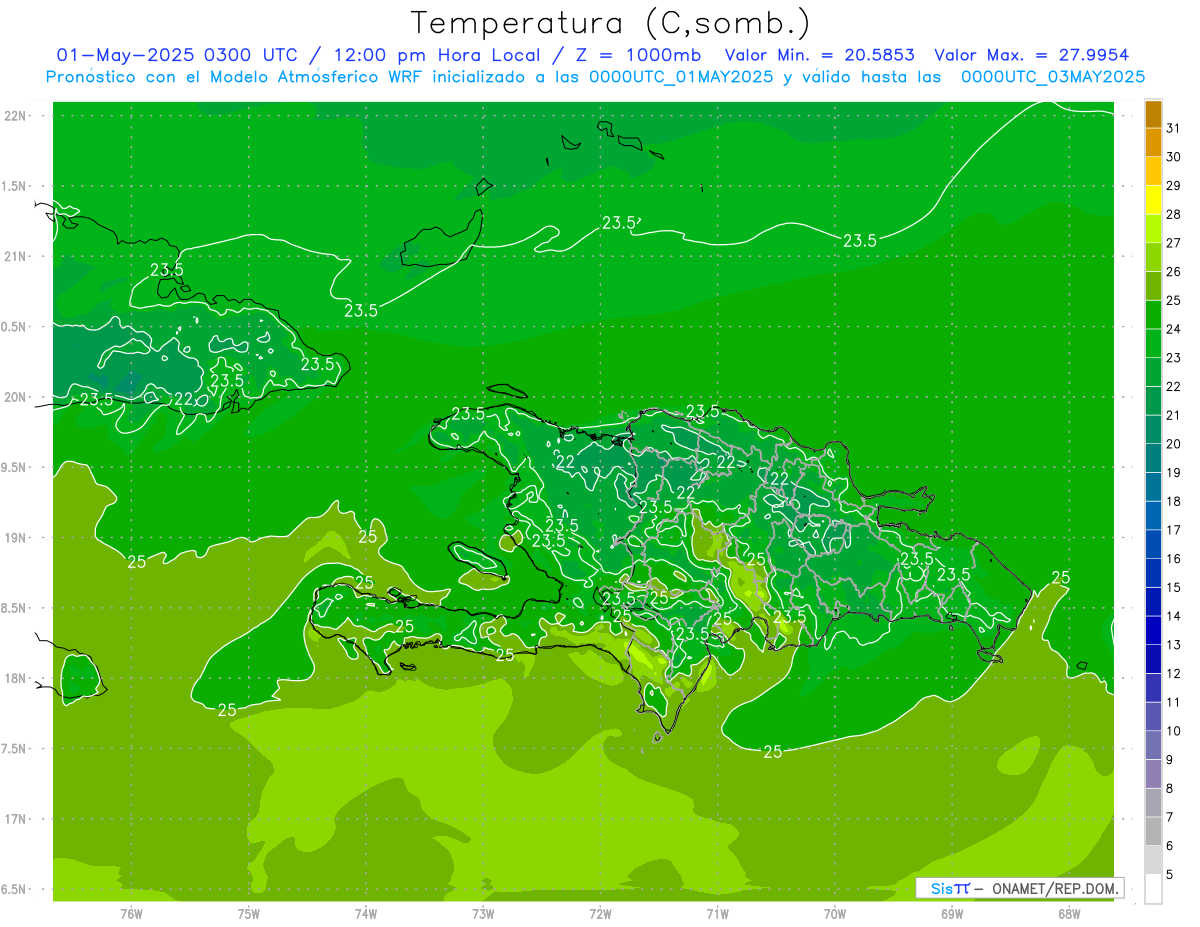Viewport: 1200px width, 927px height.
Task: Click the 7 label on the color scale
Action: pos(1169,817)
